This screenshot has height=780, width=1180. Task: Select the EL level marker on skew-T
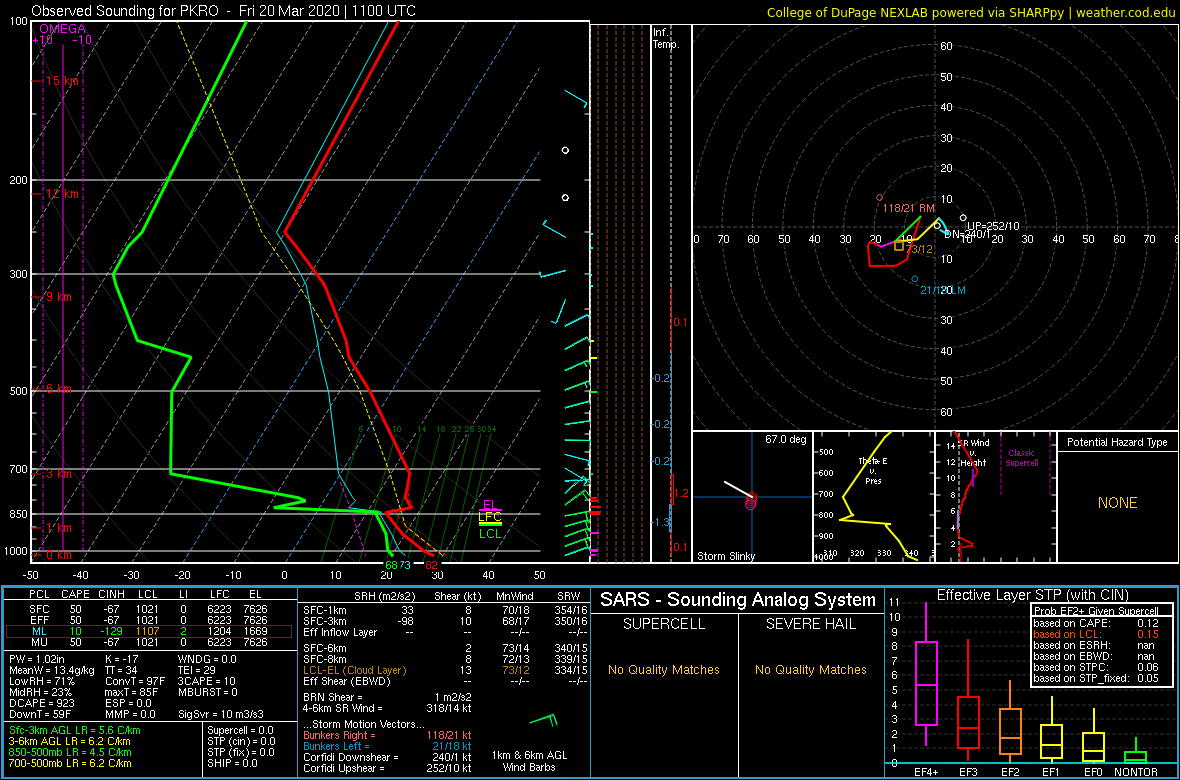pos(489,505)
